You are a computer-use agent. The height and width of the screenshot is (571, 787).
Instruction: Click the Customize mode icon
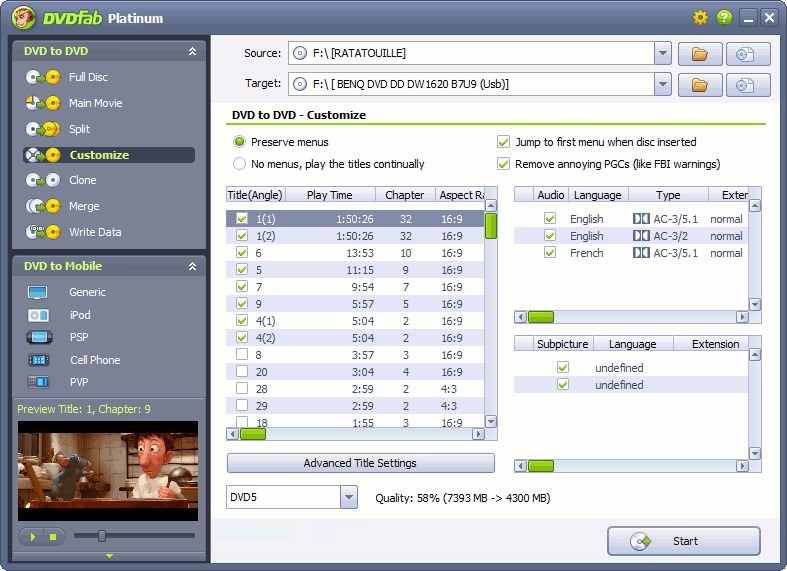pyautogui.click(x=43, y=155)
